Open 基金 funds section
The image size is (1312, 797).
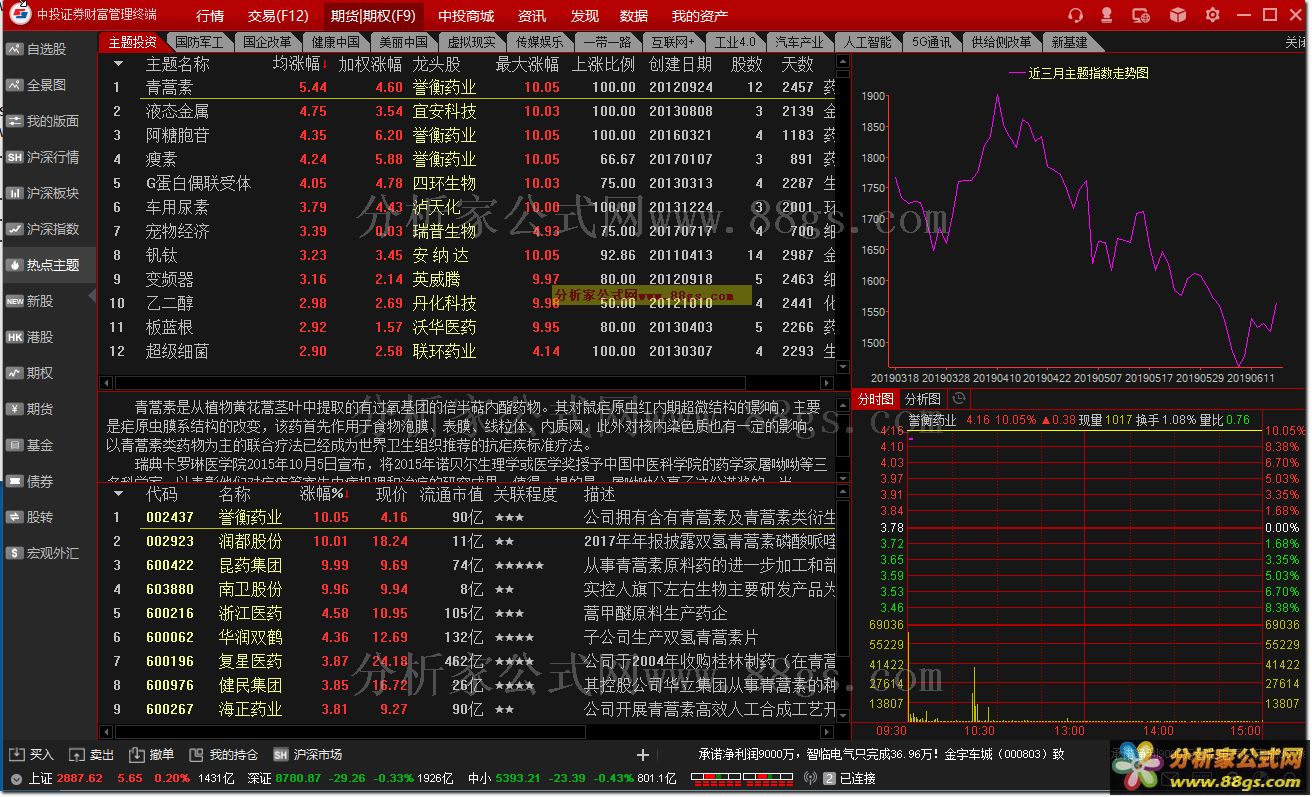pyautogui.click(x=48, y=445)
